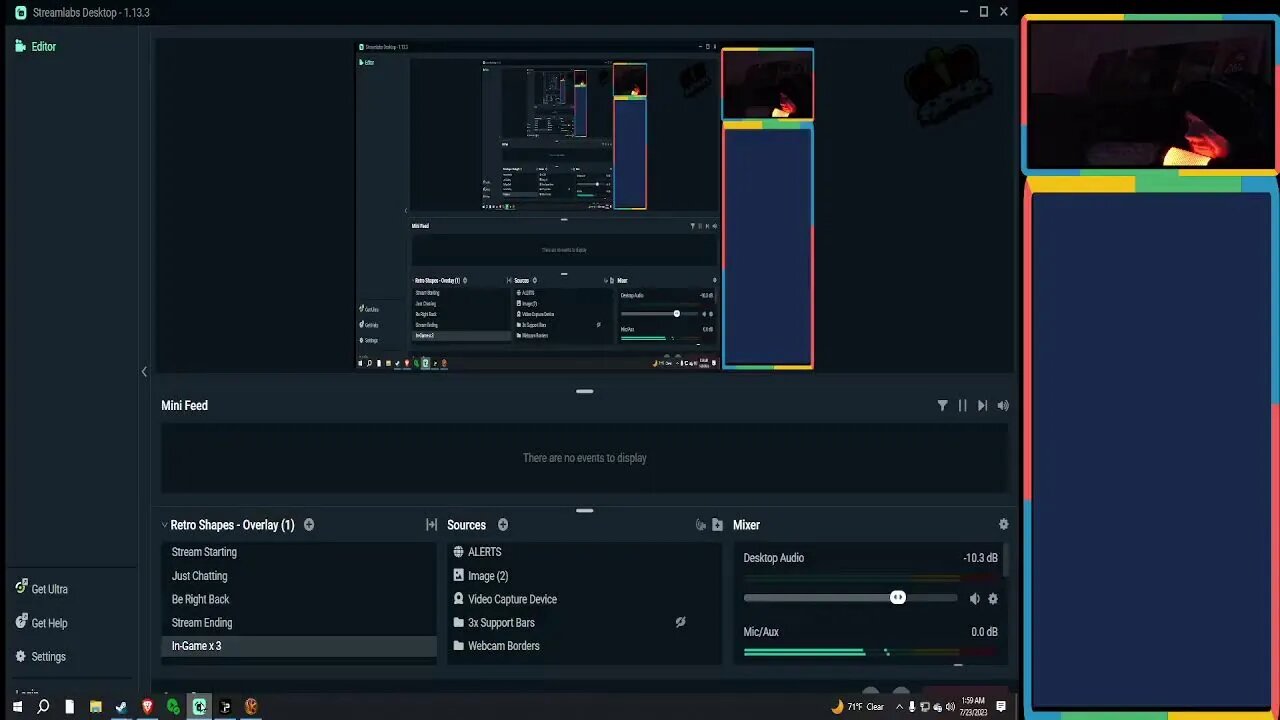Pause the Mini Feed alert queue
Viewport: 1280px width, 720px height.
tap(962, 406)
